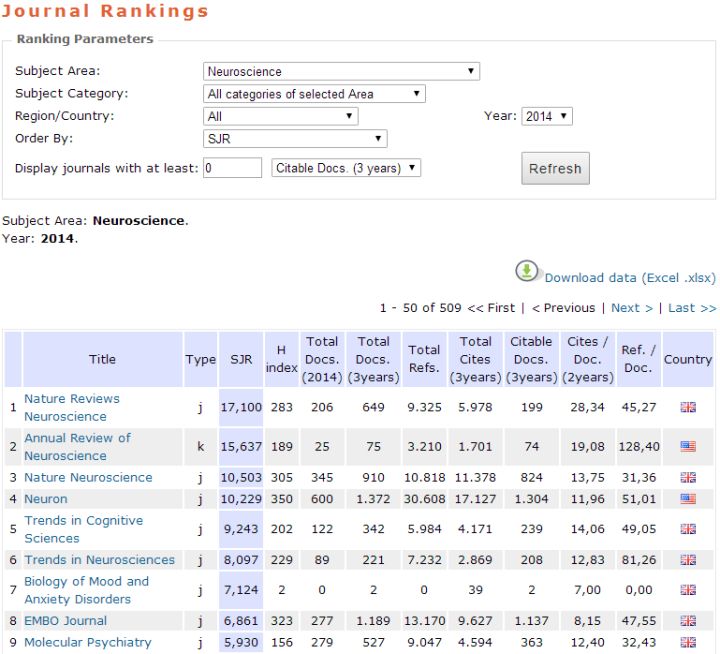Click total refs value 30.608
The image size is (720, 654).
click(424, 499)
